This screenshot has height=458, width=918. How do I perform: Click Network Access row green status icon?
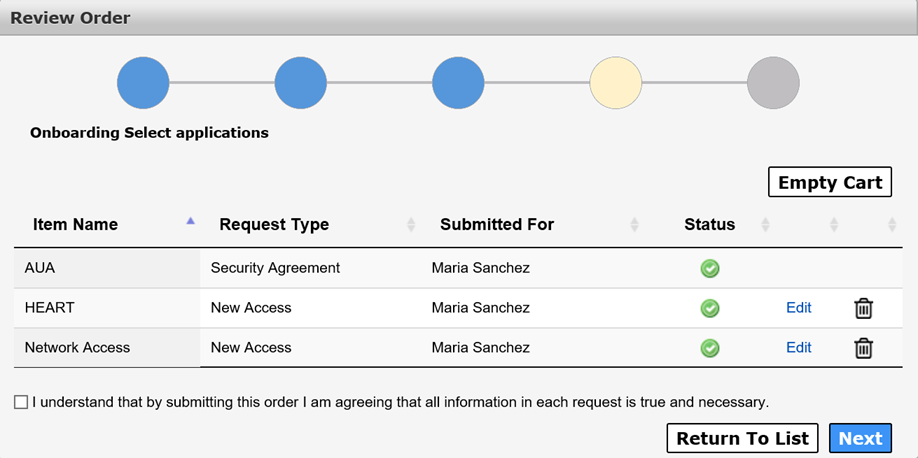710,348
